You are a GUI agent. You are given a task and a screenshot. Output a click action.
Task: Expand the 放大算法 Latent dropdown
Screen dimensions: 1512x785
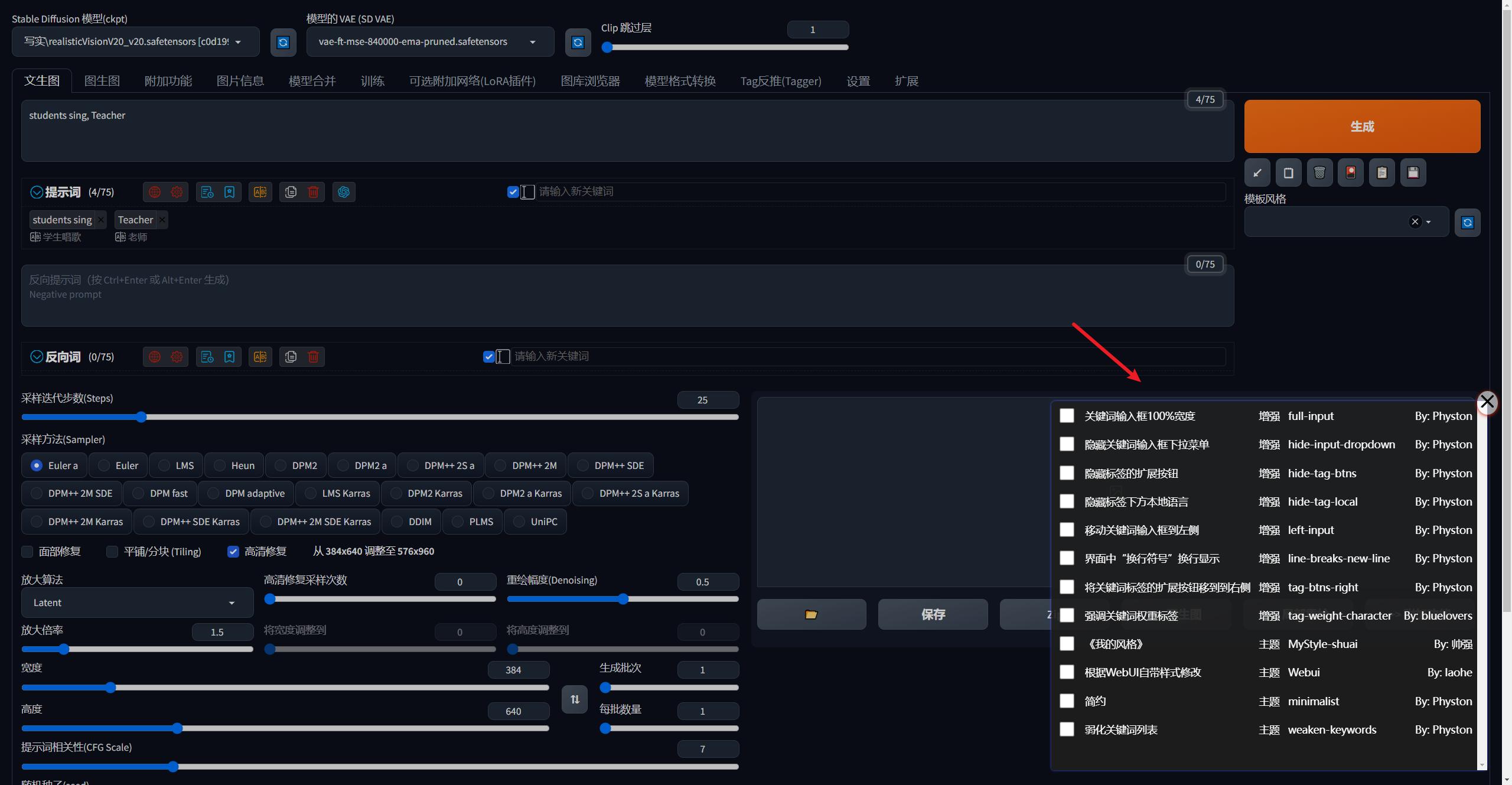tap(137, 602)
